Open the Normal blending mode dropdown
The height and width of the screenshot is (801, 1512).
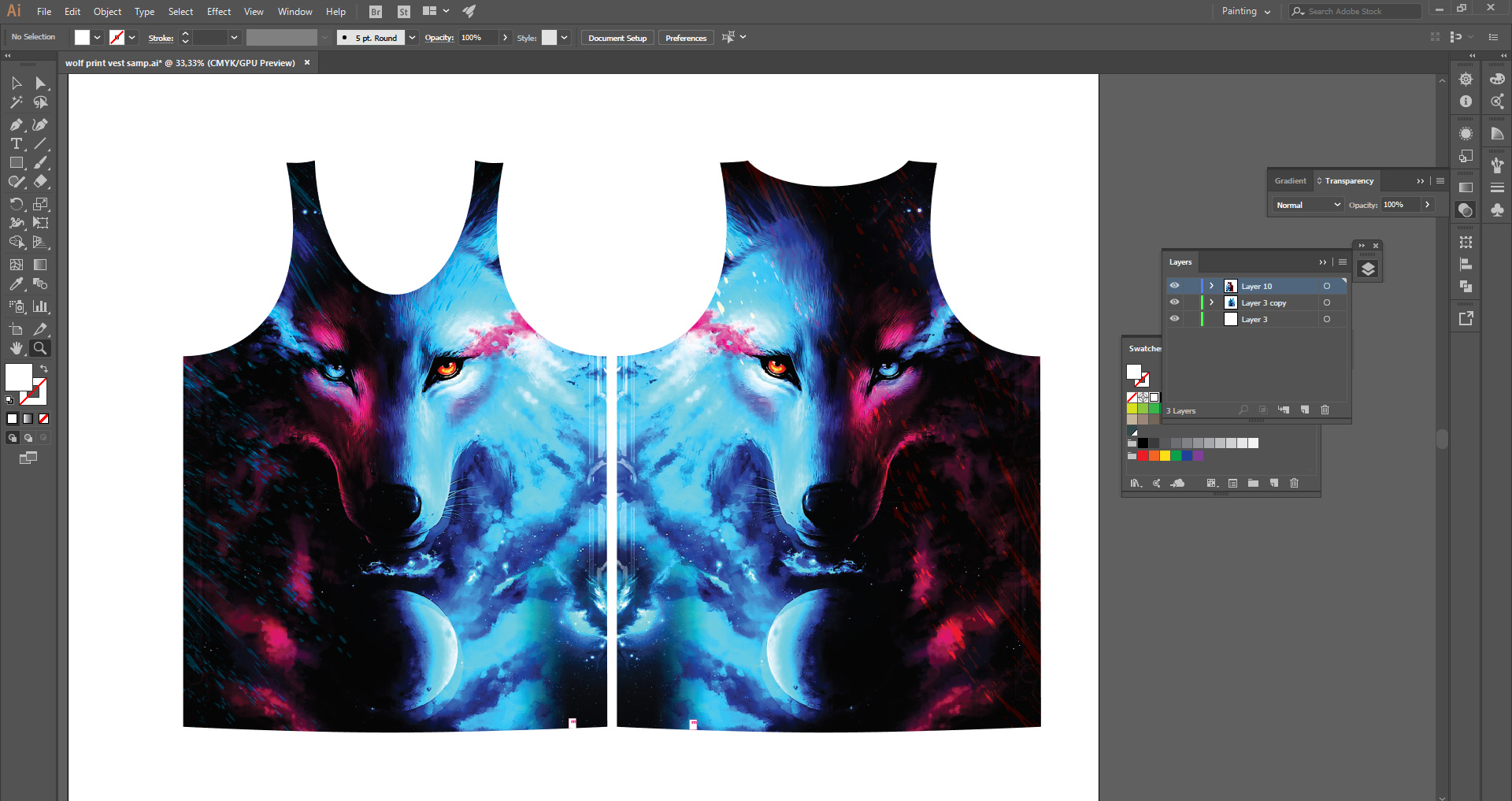click(1307, 205)
